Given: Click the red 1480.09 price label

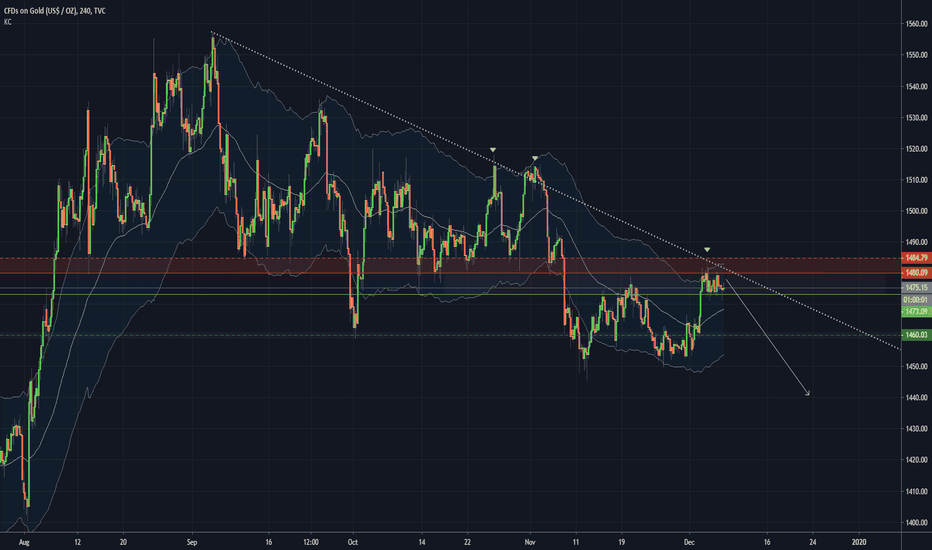Looking at the screenshot, I should coord(917,273).
